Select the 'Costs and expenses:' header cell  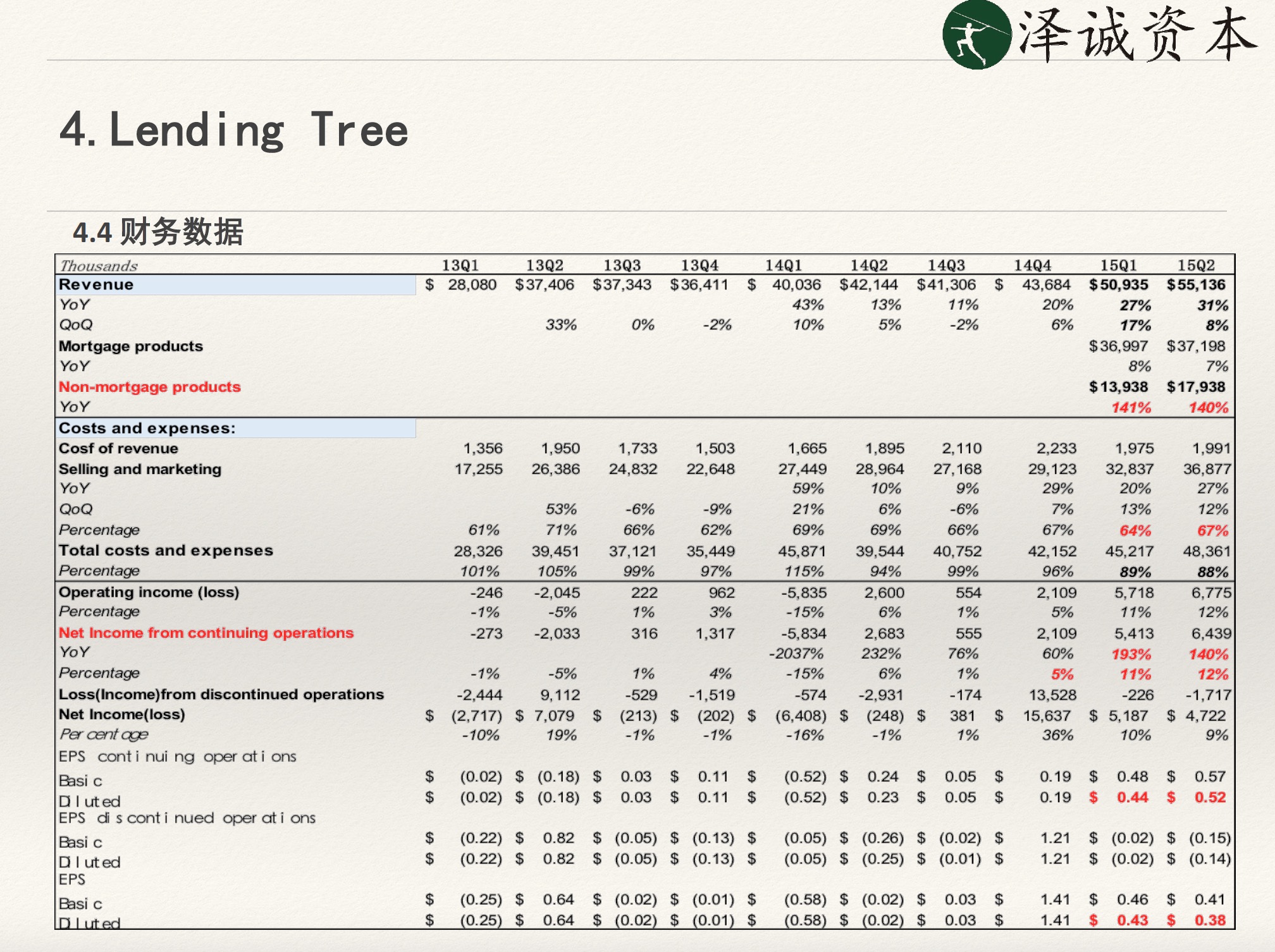pos(237,428)
